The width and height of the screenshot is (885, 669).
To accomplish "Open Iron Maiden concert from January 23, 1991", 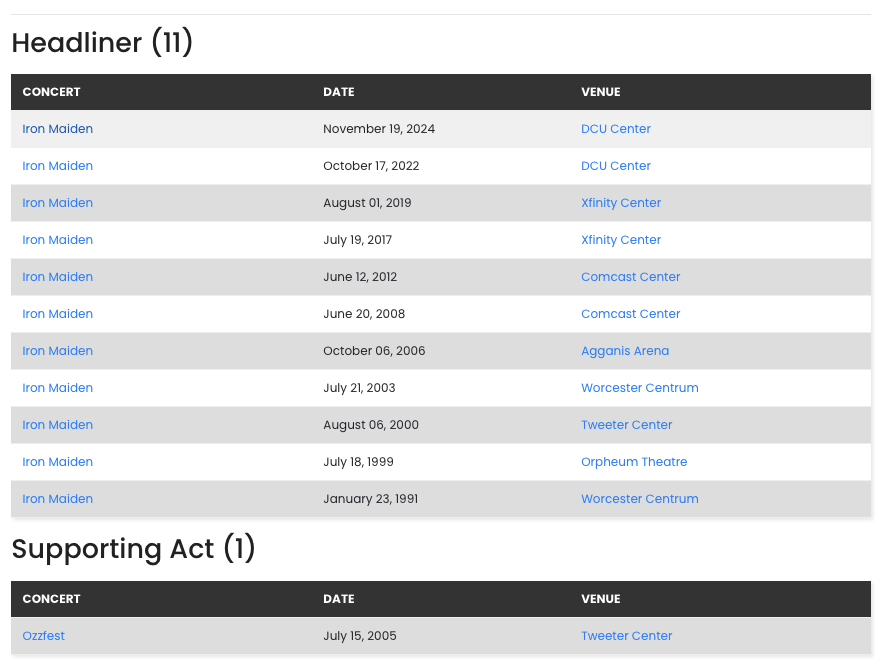I will (58, 499).
